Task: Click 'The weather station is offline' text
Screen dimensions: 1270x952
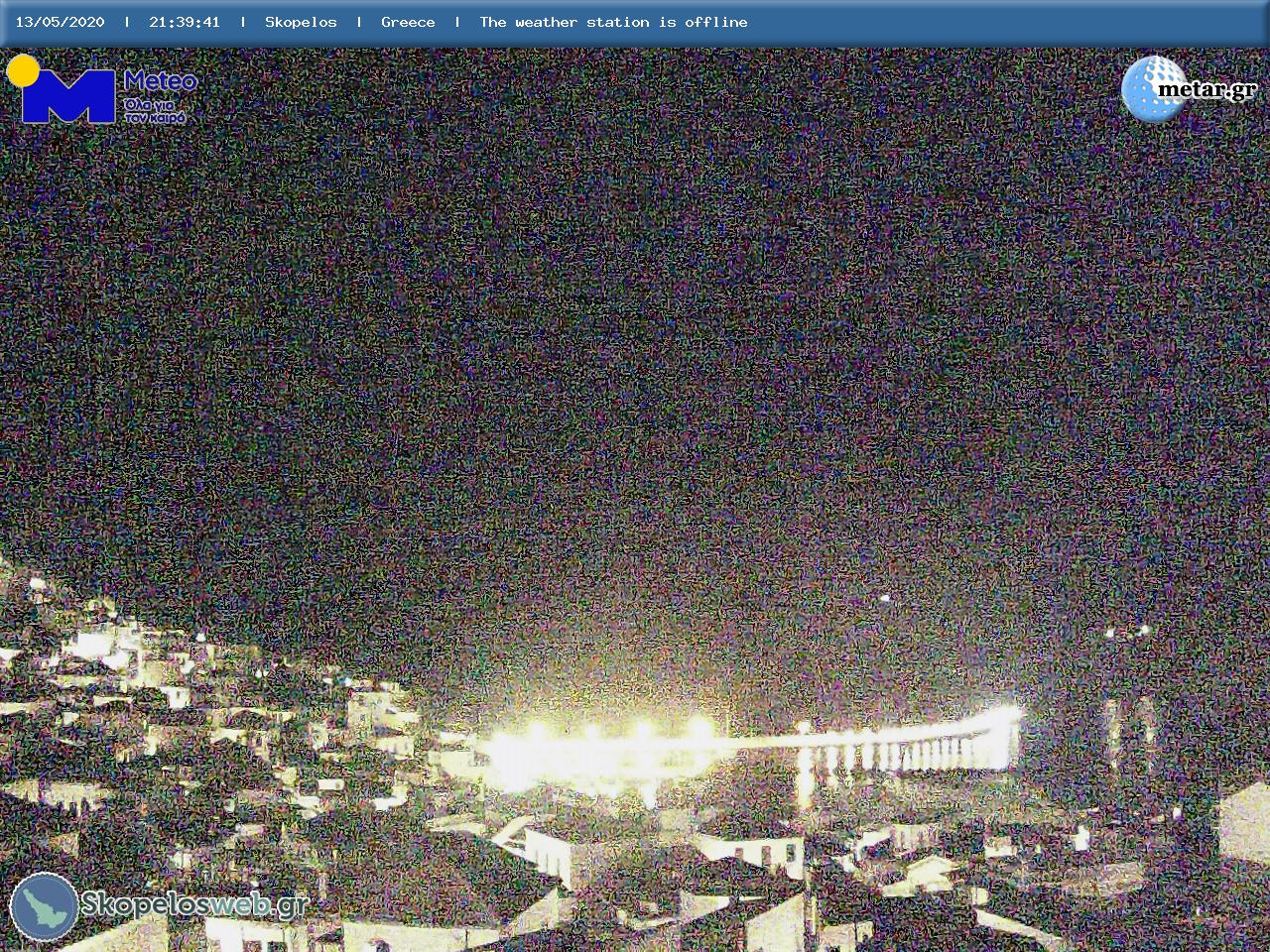Action: (x=613, y=22)
